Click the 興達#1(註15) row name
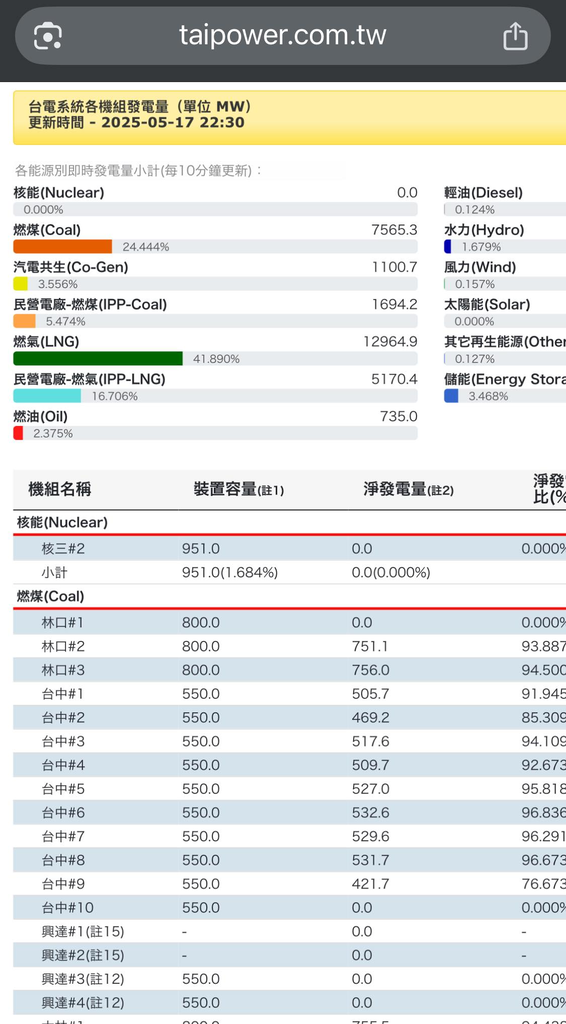The width and height of the screenshot is (566, 1024). tap(83, 931)
